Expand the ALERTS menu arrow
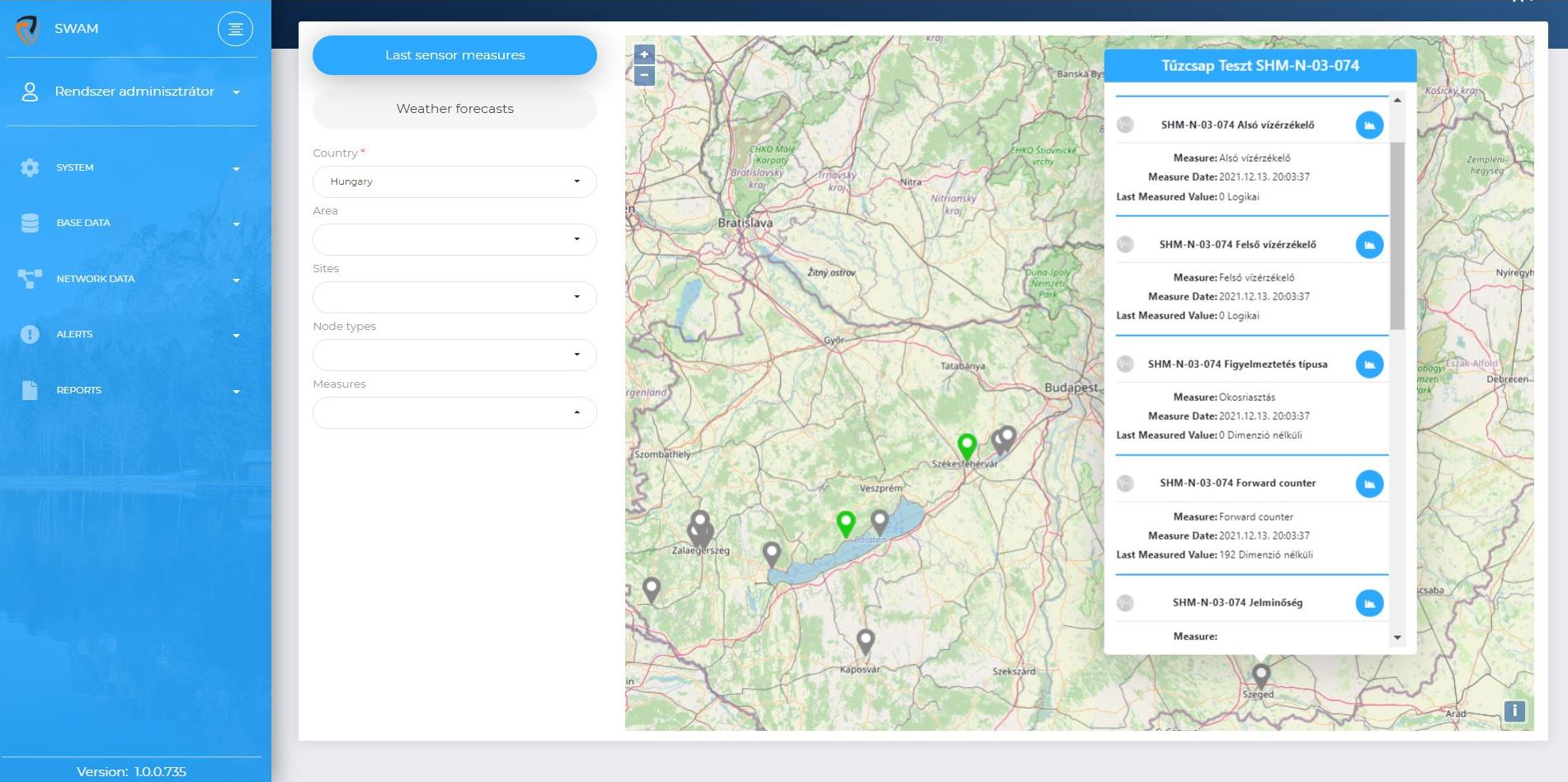Image resolution: width=1568 pixels, height=782 pixels. click(237, 336)
